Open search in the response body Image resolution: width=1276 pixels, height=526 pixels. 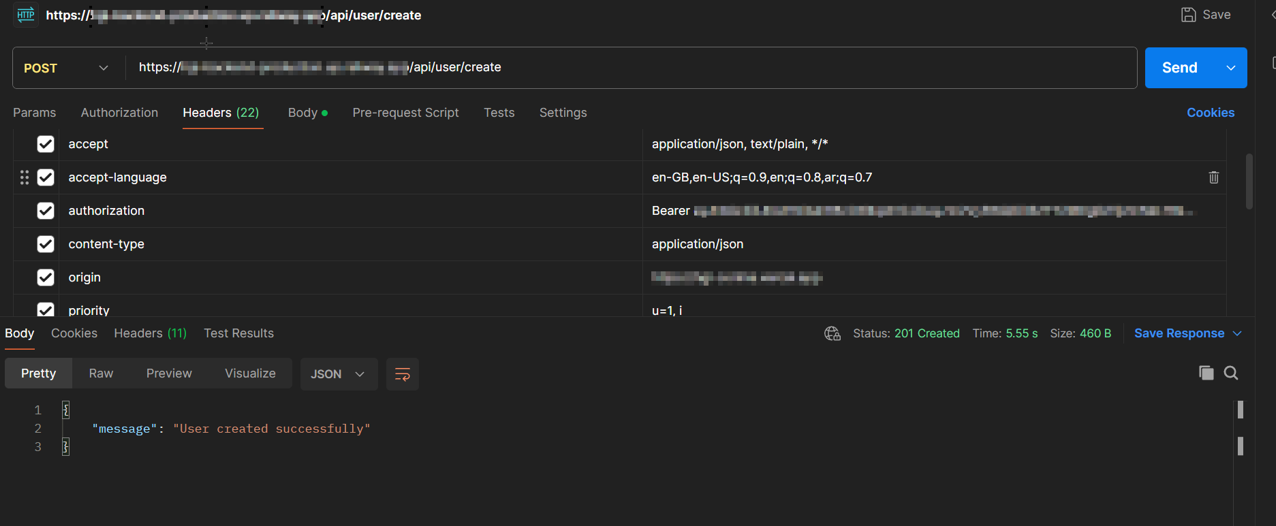(1231, 373)
